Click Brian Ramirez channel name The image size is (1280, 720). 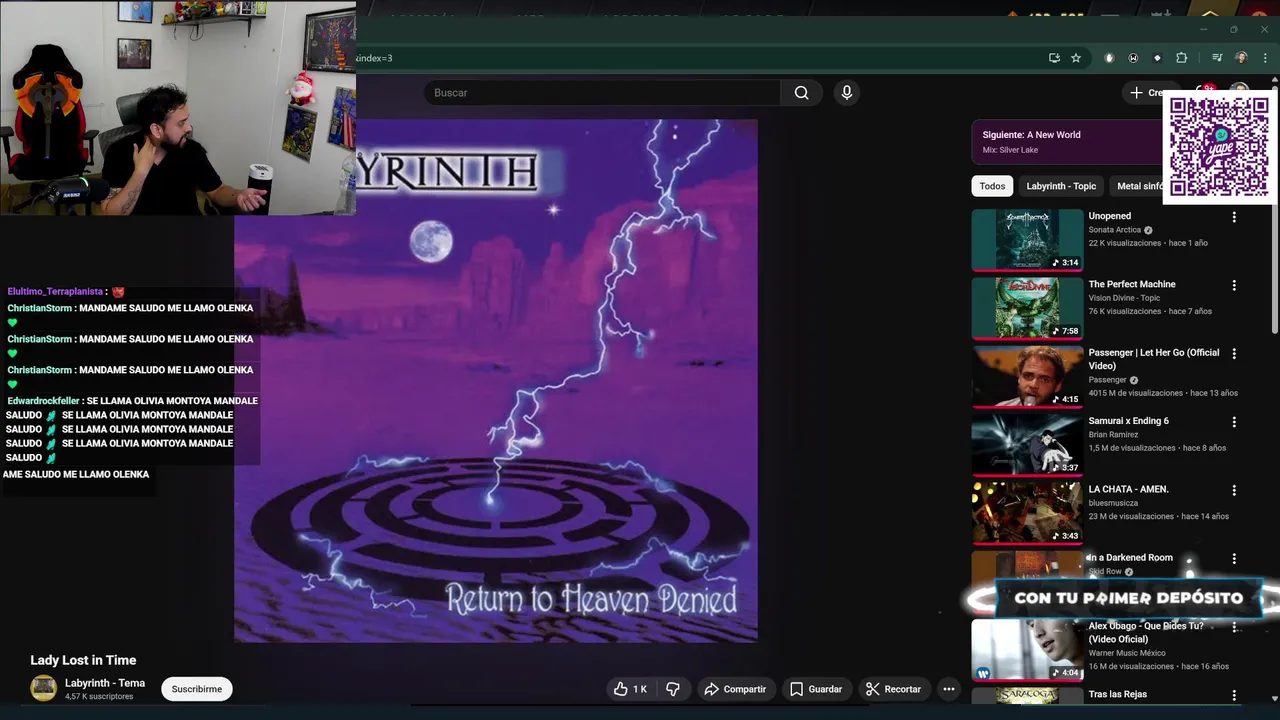point(1113,435)
